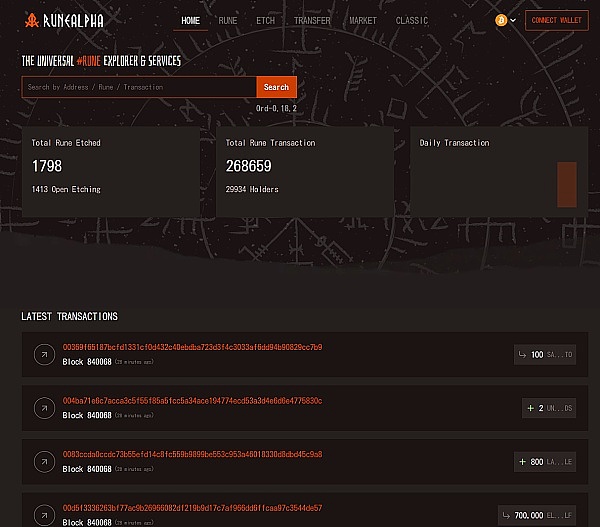600x527 pixels.
Task: Click the orange Search button
Action: point(276,87)
